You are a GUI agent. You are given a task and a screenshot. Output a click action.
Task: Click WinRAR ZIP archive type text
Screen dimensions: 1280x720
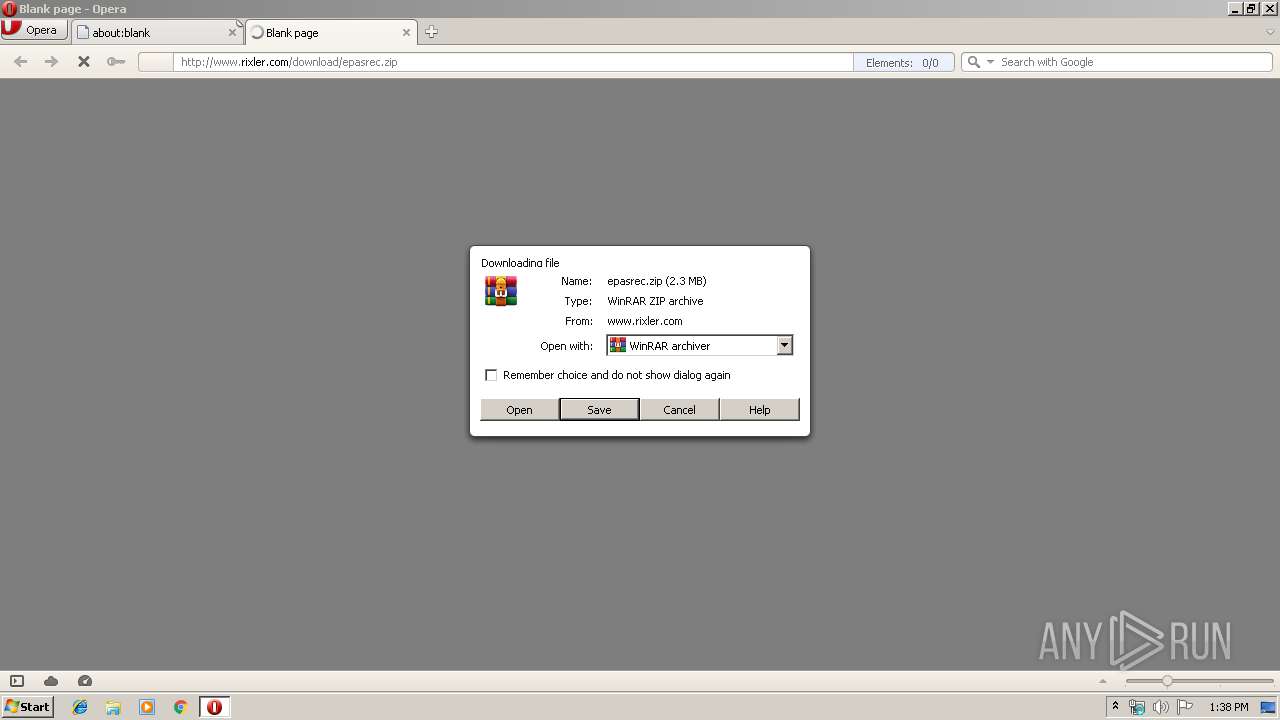tap(655, 301)
